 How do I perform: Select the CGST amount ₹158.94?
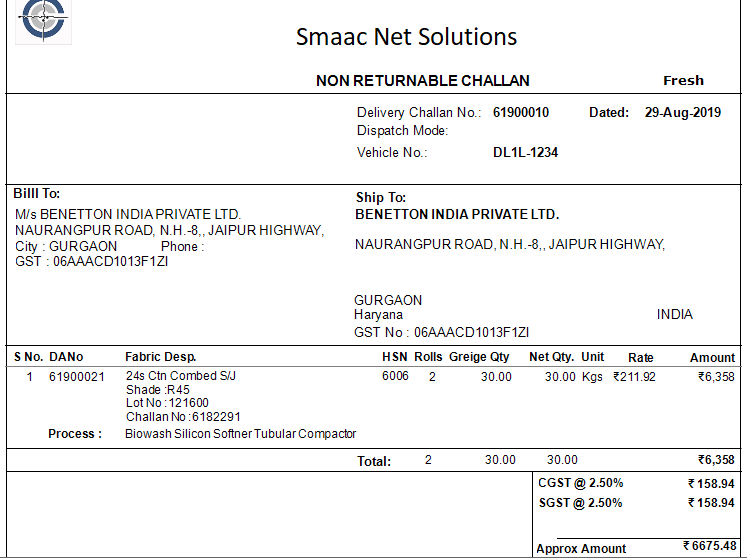(711, 484)
